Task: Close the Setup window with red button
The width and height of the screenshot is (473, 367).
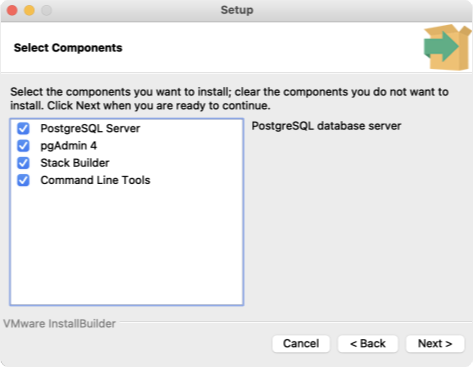Action: pyautogui.click(x=12, y=10)
